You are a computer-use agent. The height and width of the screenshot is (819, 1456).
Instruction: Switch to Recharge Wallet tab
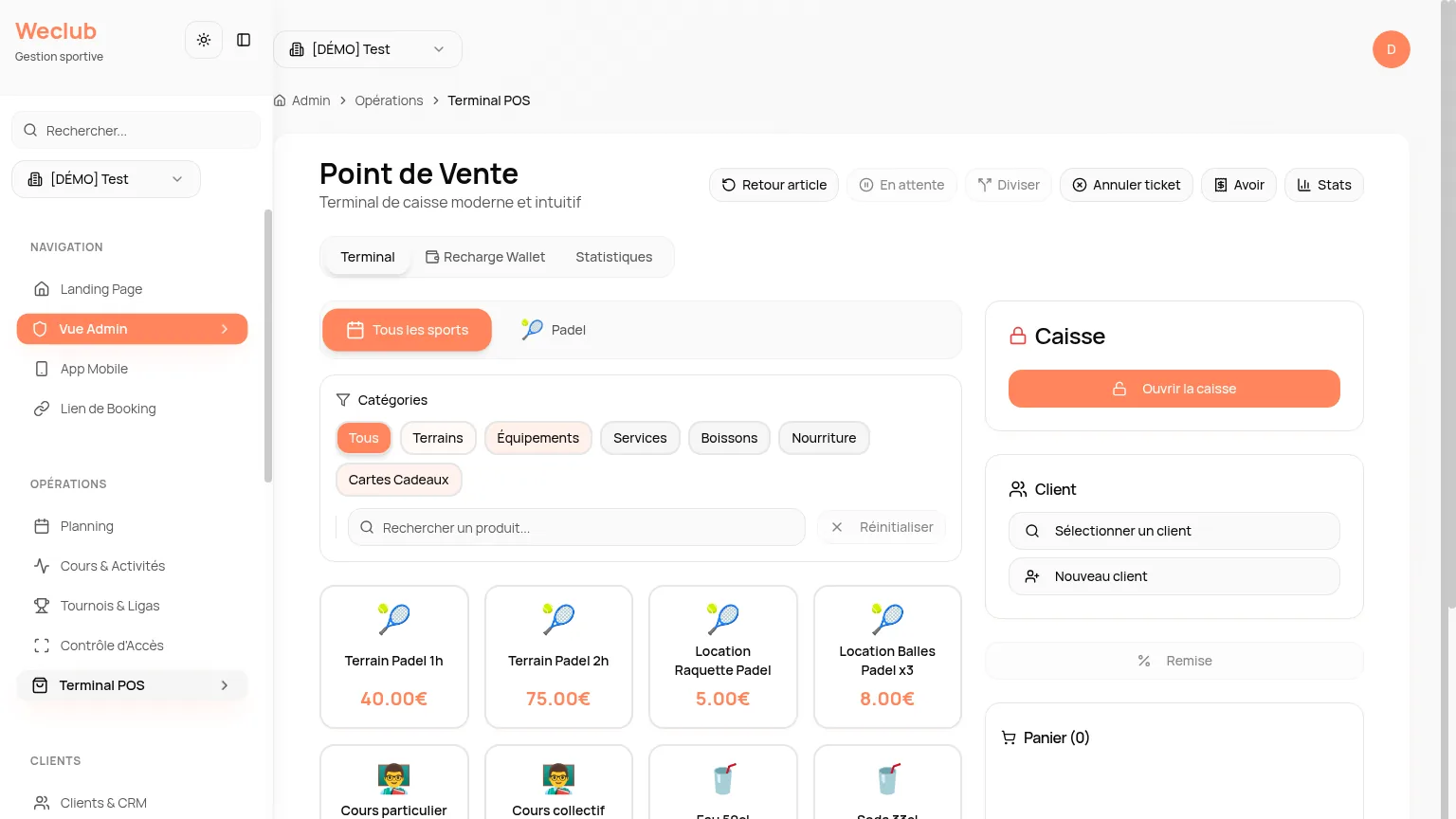[485, 257]
